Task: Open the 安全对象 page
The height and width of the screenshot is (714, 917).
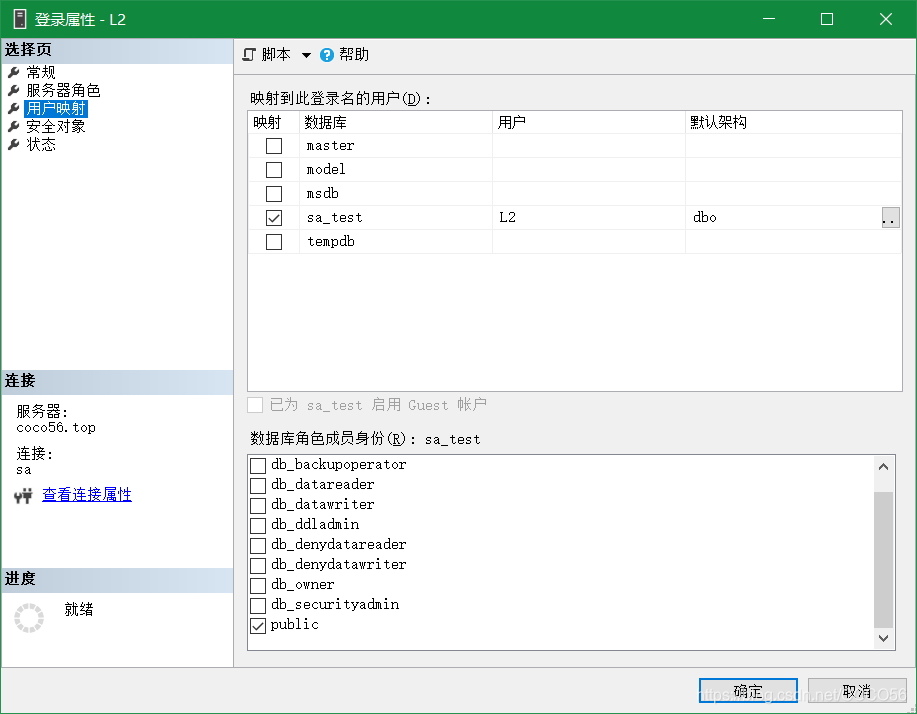Action: [56, 126]
